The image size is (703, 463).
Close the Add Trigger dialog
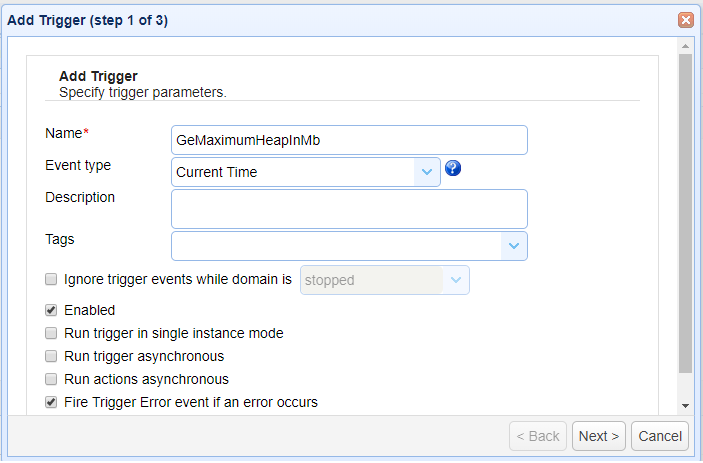click(686, 20)
